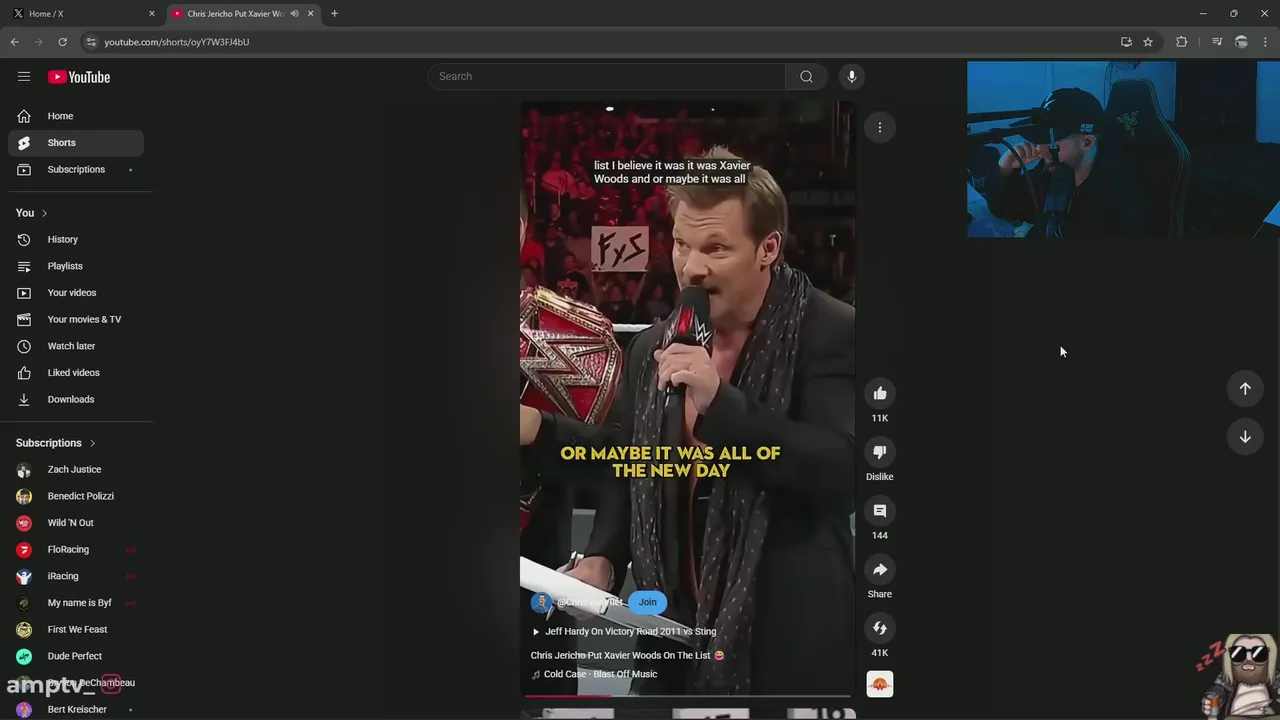Click the YouTube search input field

coord(607,76)
